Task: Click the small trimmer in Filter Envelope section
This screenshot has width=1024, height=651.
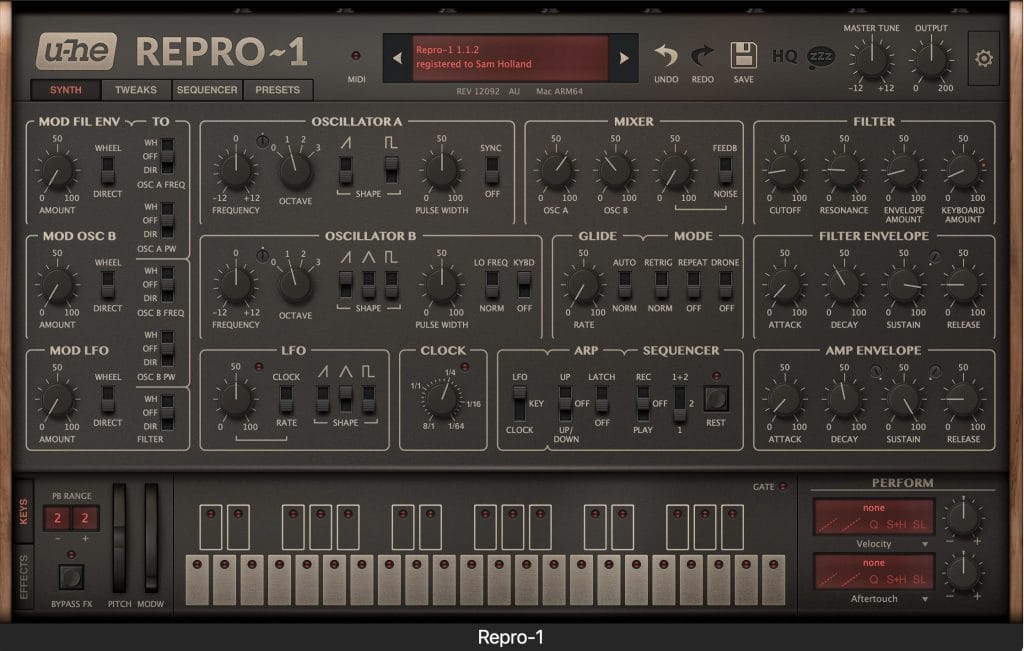Action: pyautogui.click(x=935, y=257)
